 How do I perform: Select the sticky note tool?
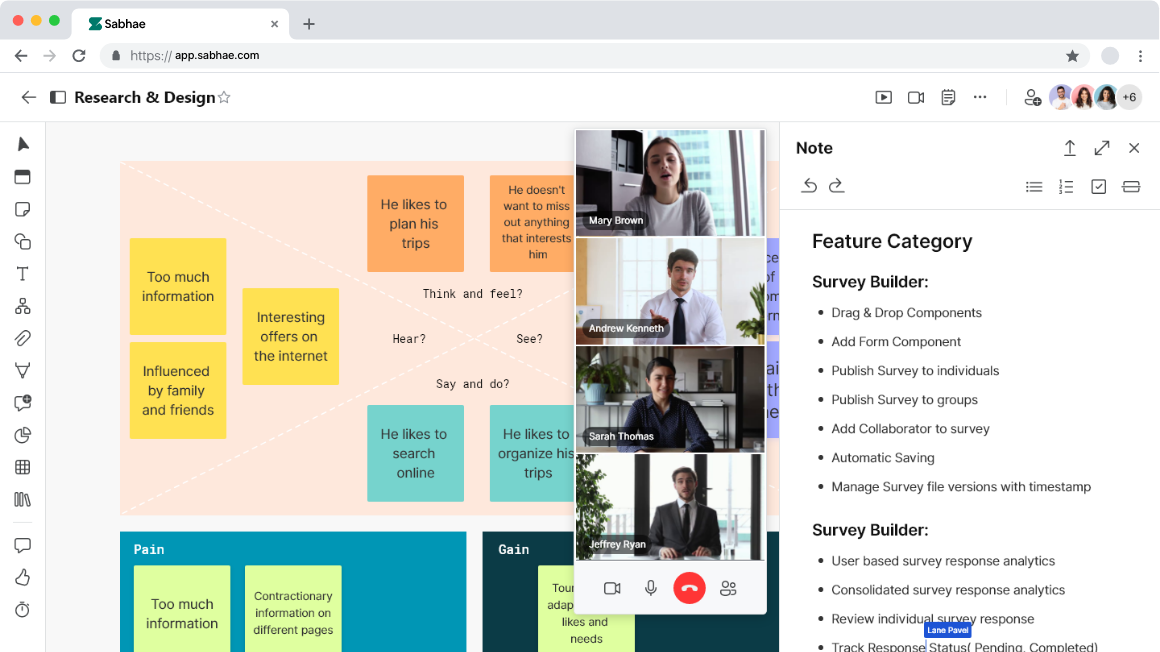[23, 209]
